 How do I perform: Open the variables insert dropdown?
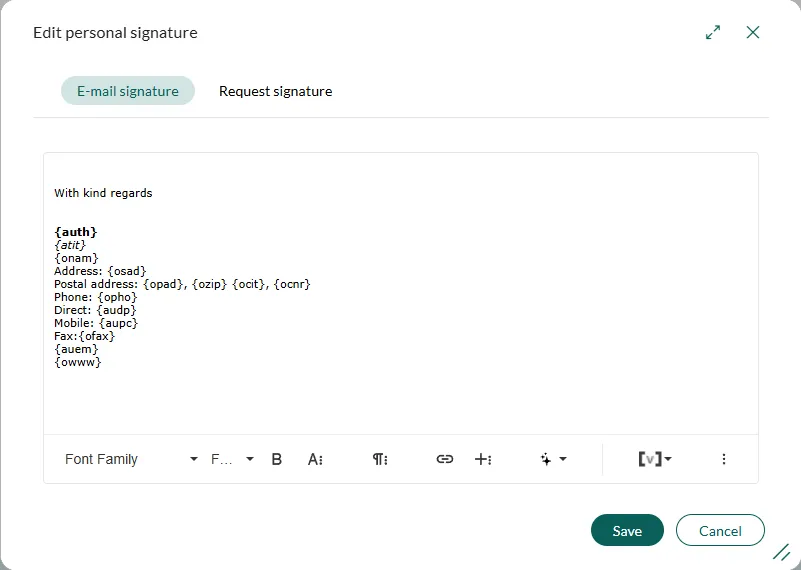click(x=655, y=459)
